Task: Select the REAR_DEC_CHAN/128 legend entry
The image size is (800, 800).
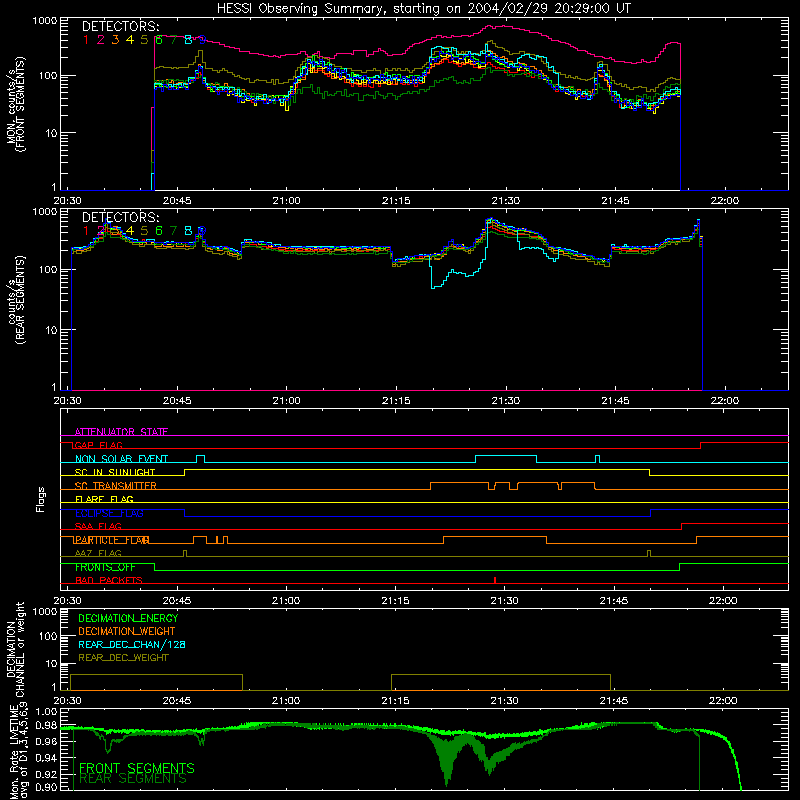Action: coord(132,644)
